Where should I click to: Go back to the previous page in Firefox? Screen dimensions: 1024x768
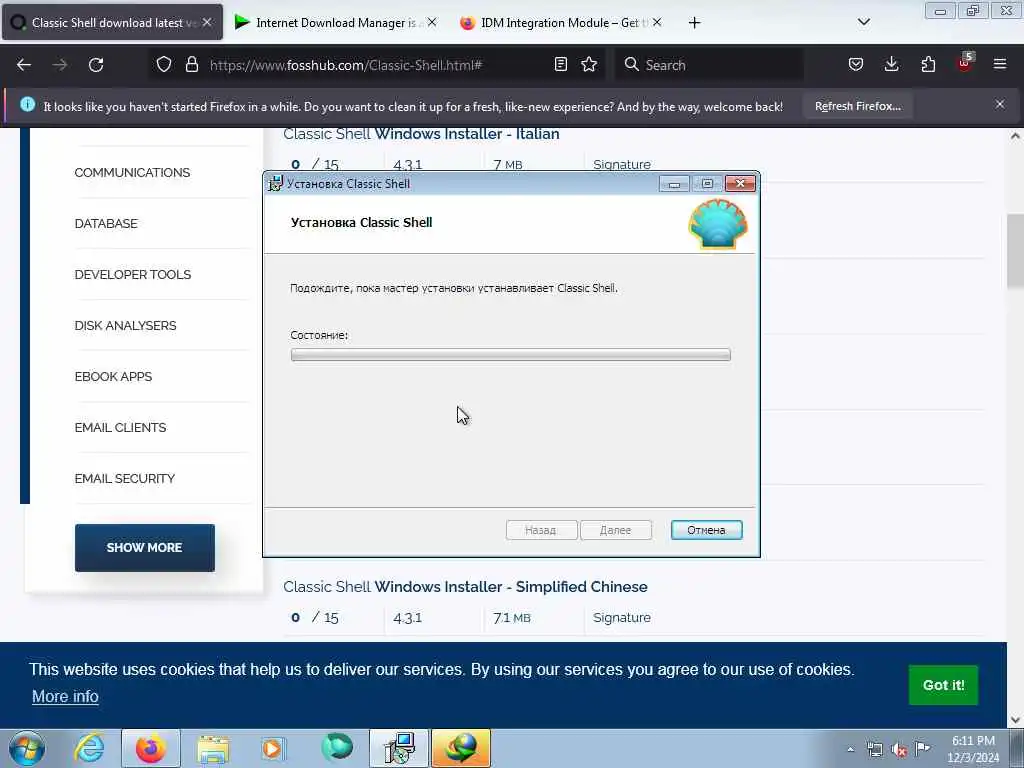[24, 65]
